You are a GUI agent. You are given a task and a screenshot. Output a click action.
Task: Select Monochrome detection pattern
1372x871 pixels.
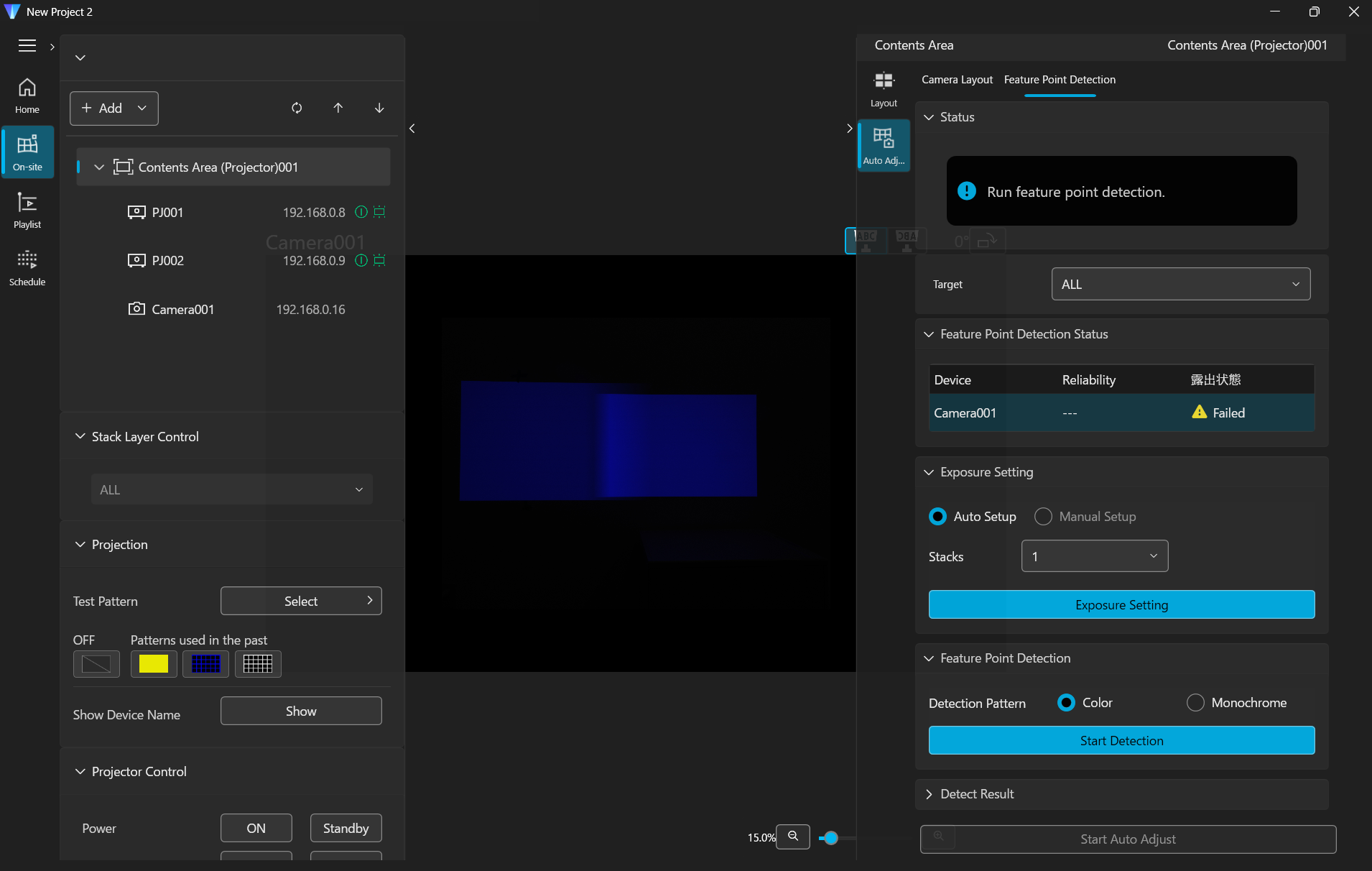click(1195, 703)
